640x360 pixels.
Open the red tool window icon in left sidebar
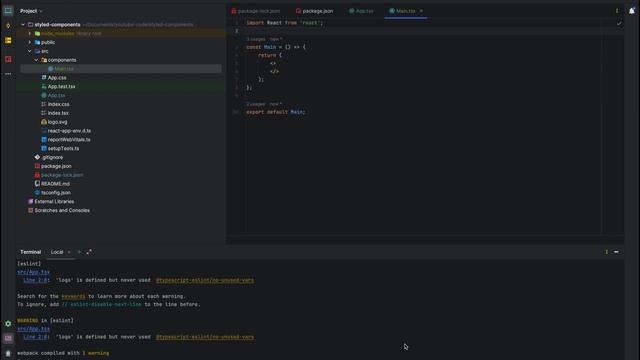tap(8, 59)
